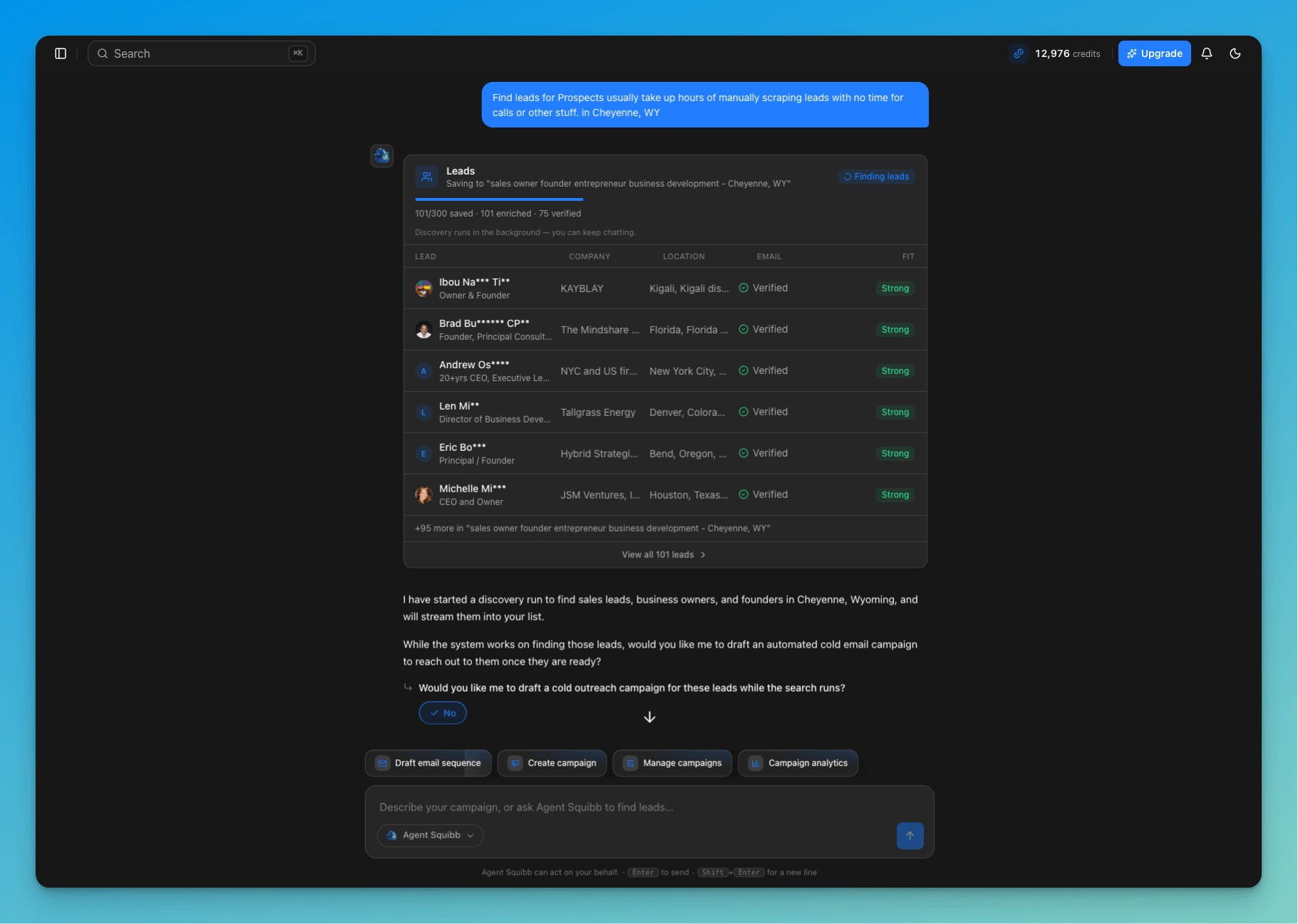
Task: Click the 'Denver, Colora...' location cell
Action: point(686,412)
